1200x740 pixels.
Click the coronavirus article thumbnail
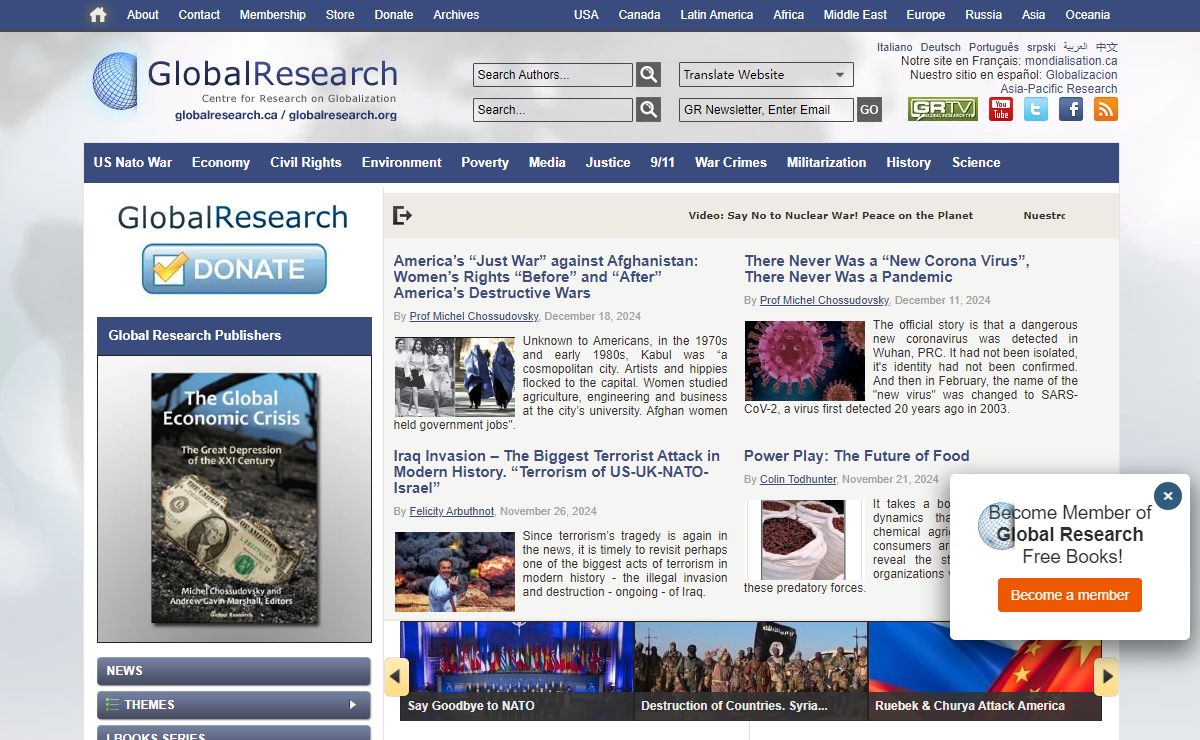coord(805,361)
